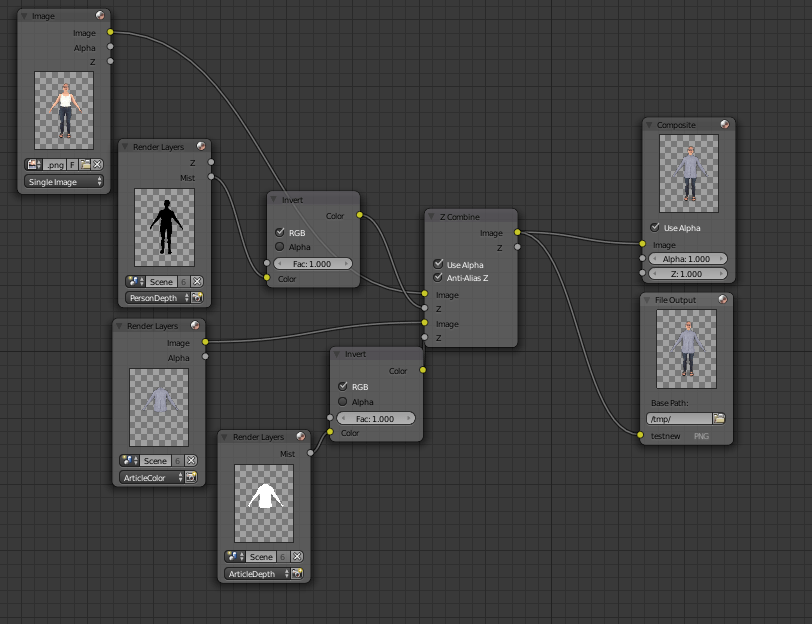812x624 pixels.
Task: Open the Scene dropdown in the ArticleDepth node
Action: [x=257, y=556]
